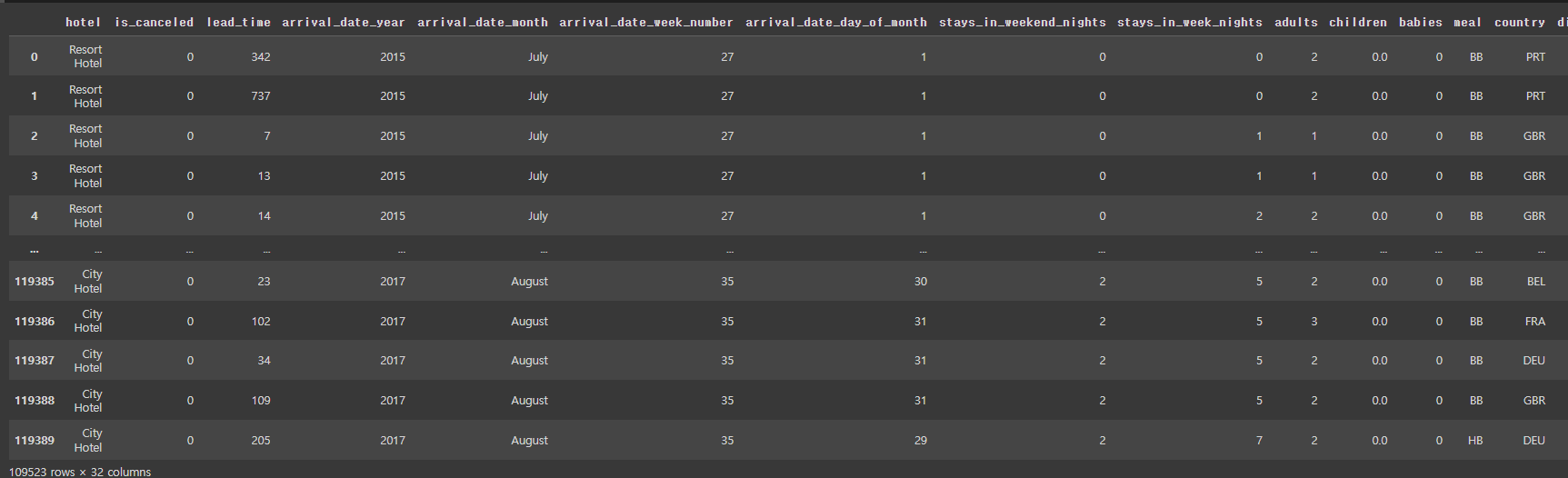Click country DEU in row 119387
This screenshot has width=1568, height=478.
pos(1534,360)
